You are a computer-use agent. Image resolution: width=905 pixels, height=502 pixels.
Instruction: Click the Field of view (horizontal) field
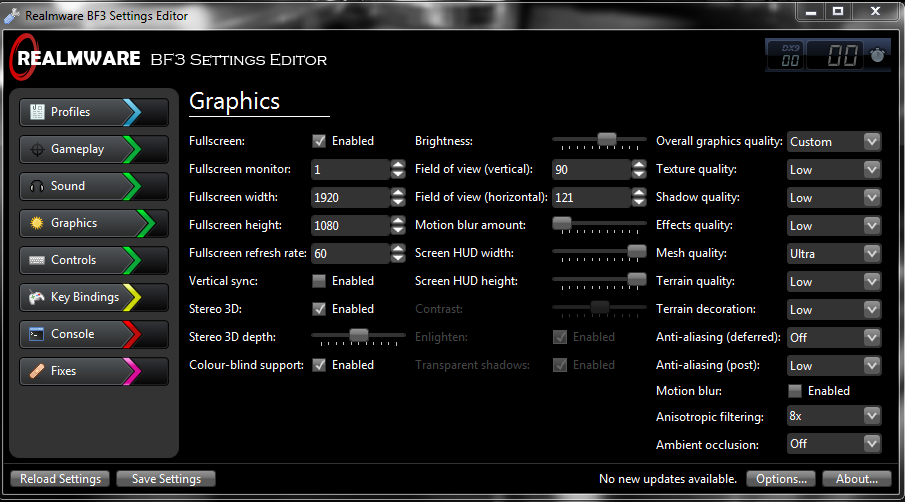(x=592, y=197)
